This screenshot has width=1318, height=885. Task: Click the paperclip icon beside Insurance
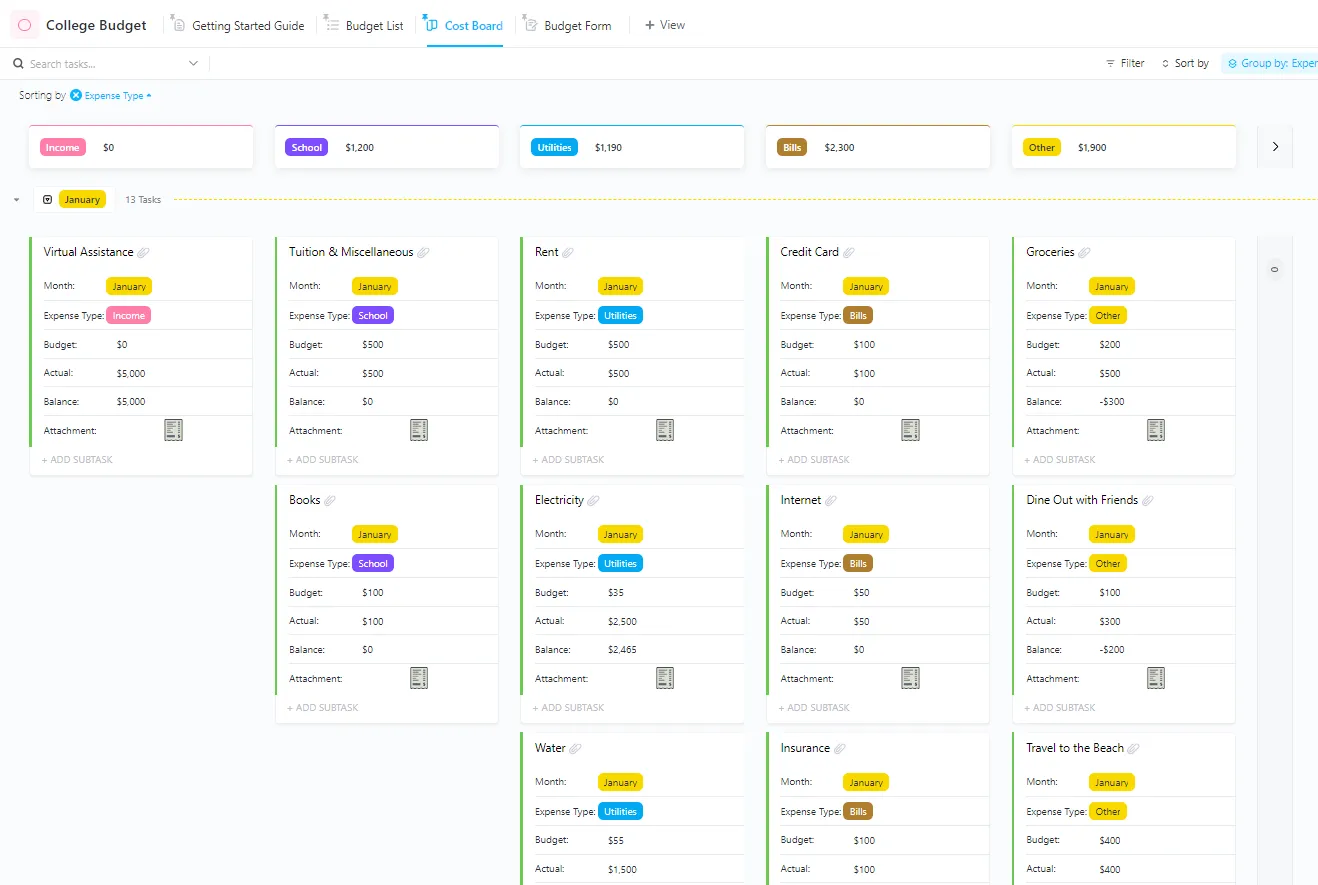coord(840,749)
